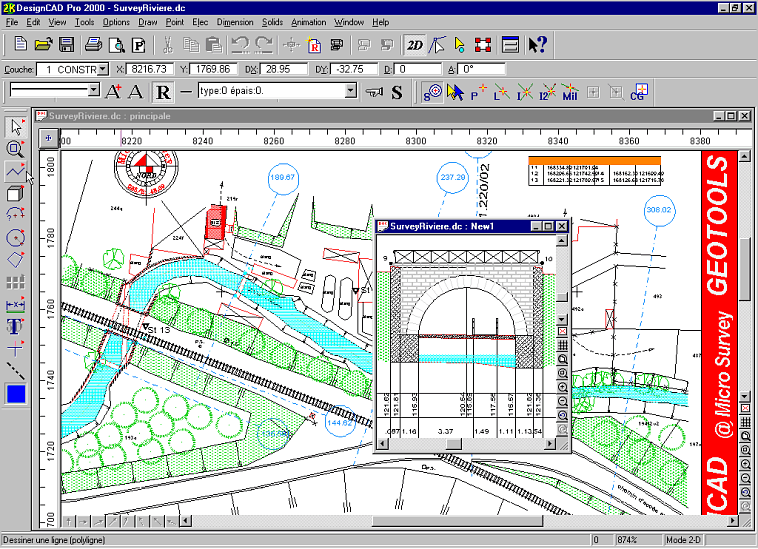758x549 pixels.
Task: Click the Save file icon
Action: (67, 45)
